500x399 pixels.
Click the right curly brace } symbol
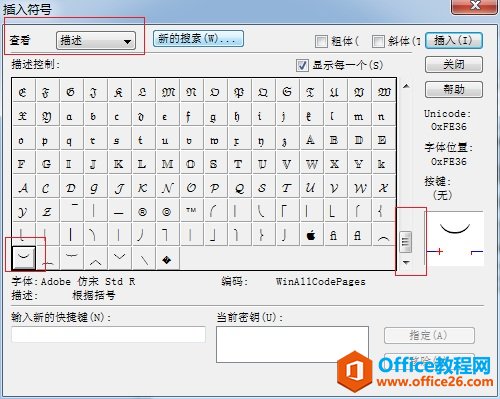[262, 235]
